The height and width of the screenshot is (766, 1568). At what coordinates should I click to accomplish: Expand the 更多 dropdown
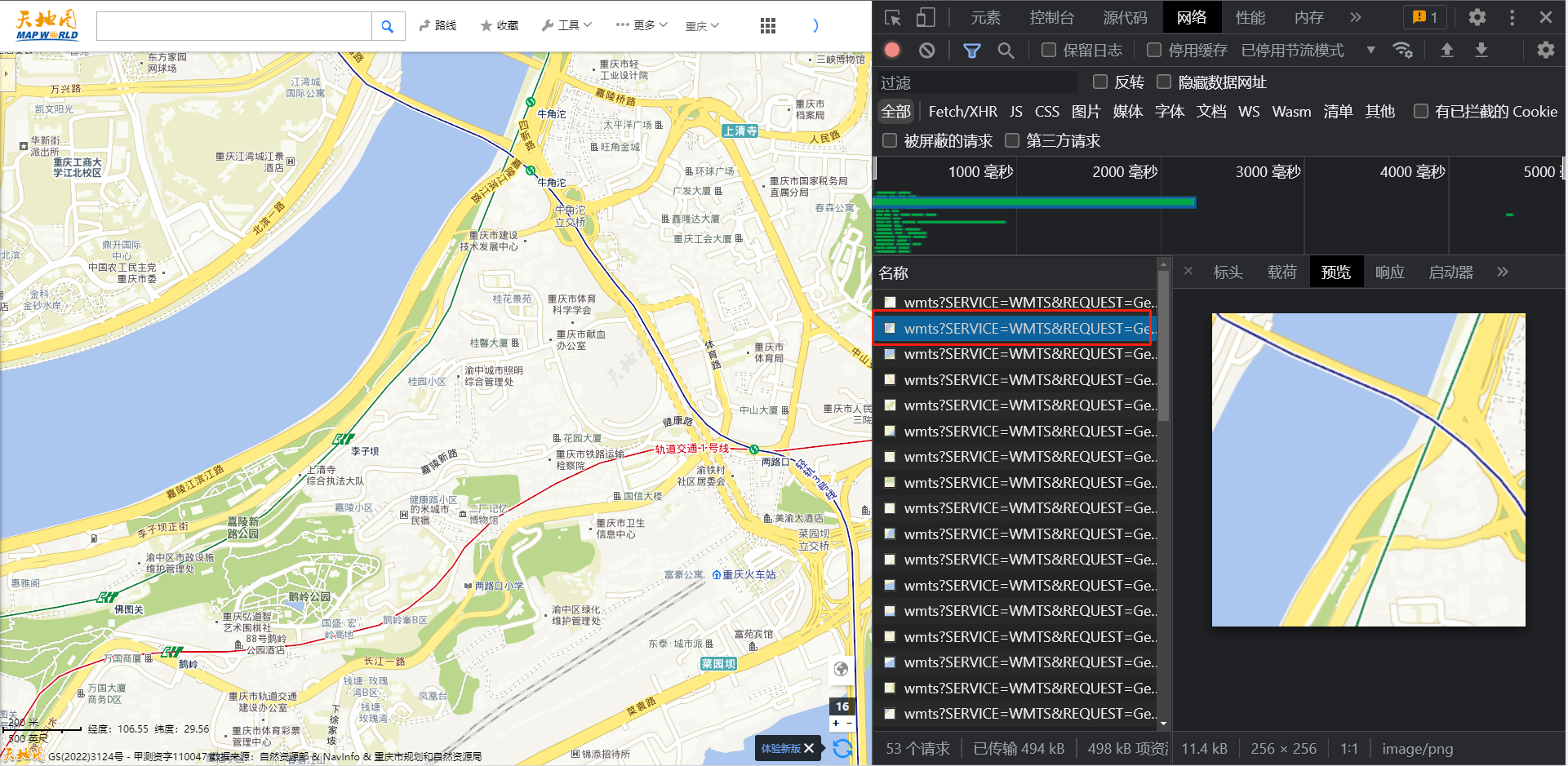(x=642, y=25)
